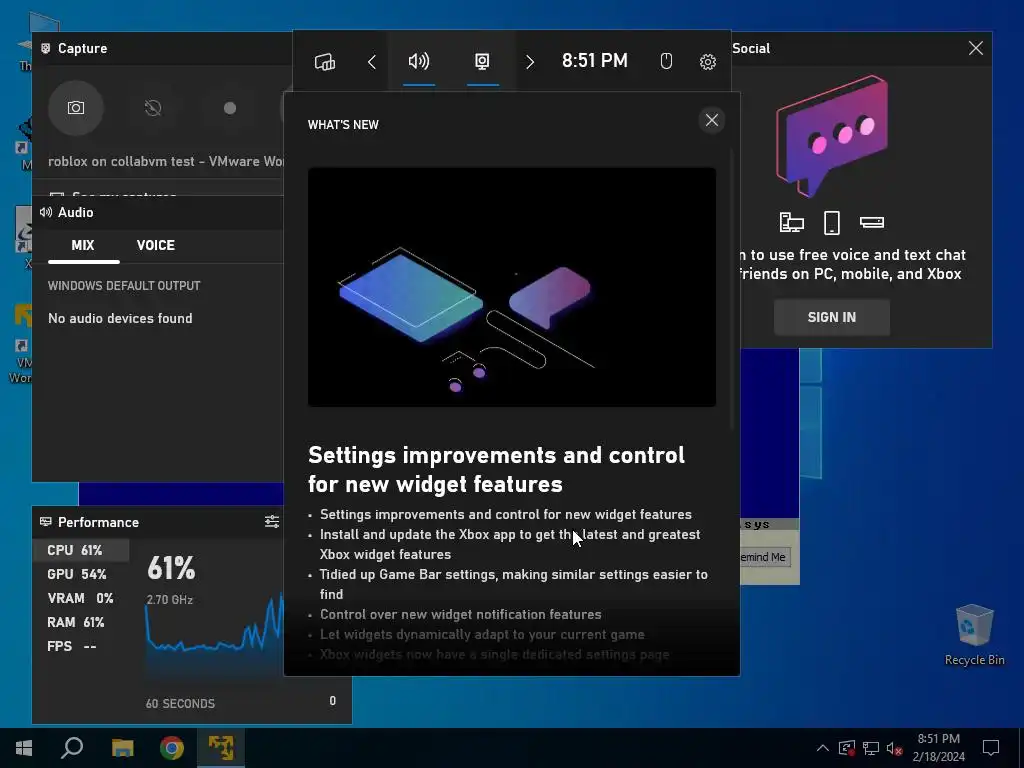The image size is (1024, 768).
Task: Select the RAM 61% performance row
Action: (82, 622)
